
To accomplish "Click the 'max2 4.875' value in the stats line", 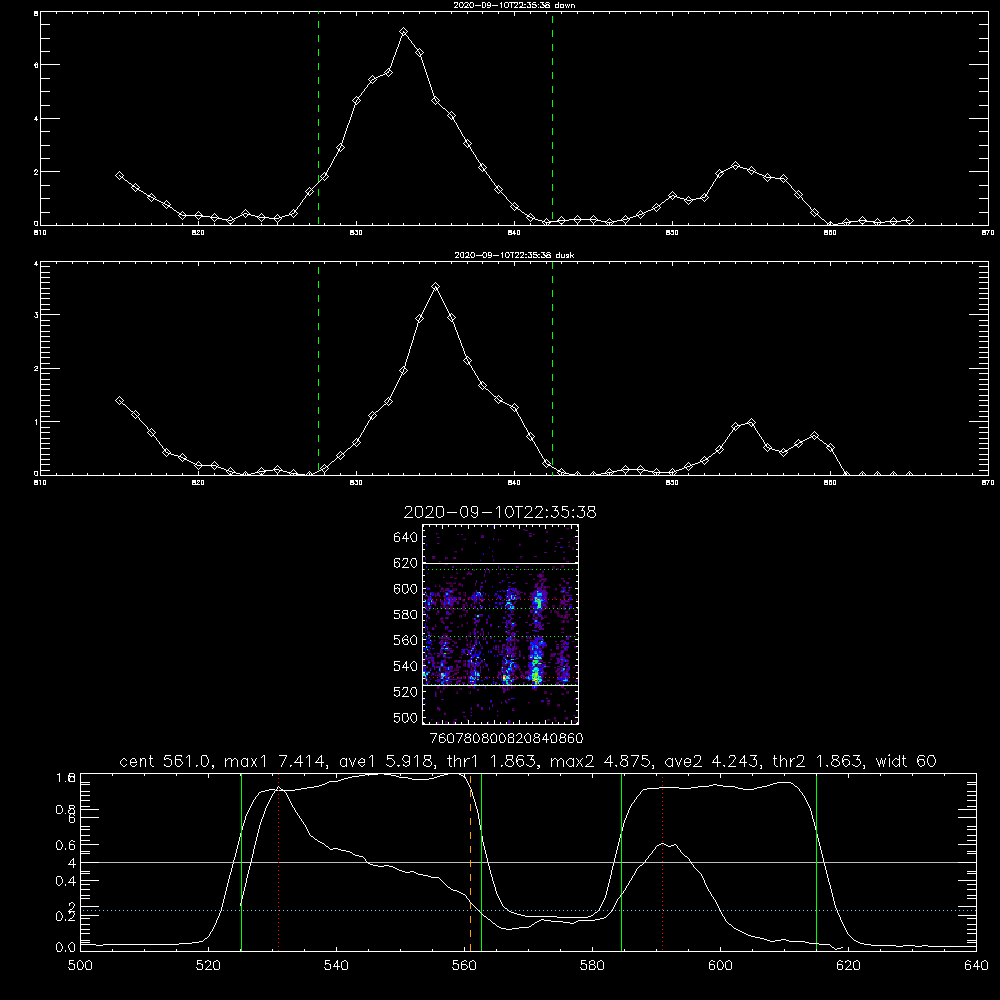I will pos(599,761).
